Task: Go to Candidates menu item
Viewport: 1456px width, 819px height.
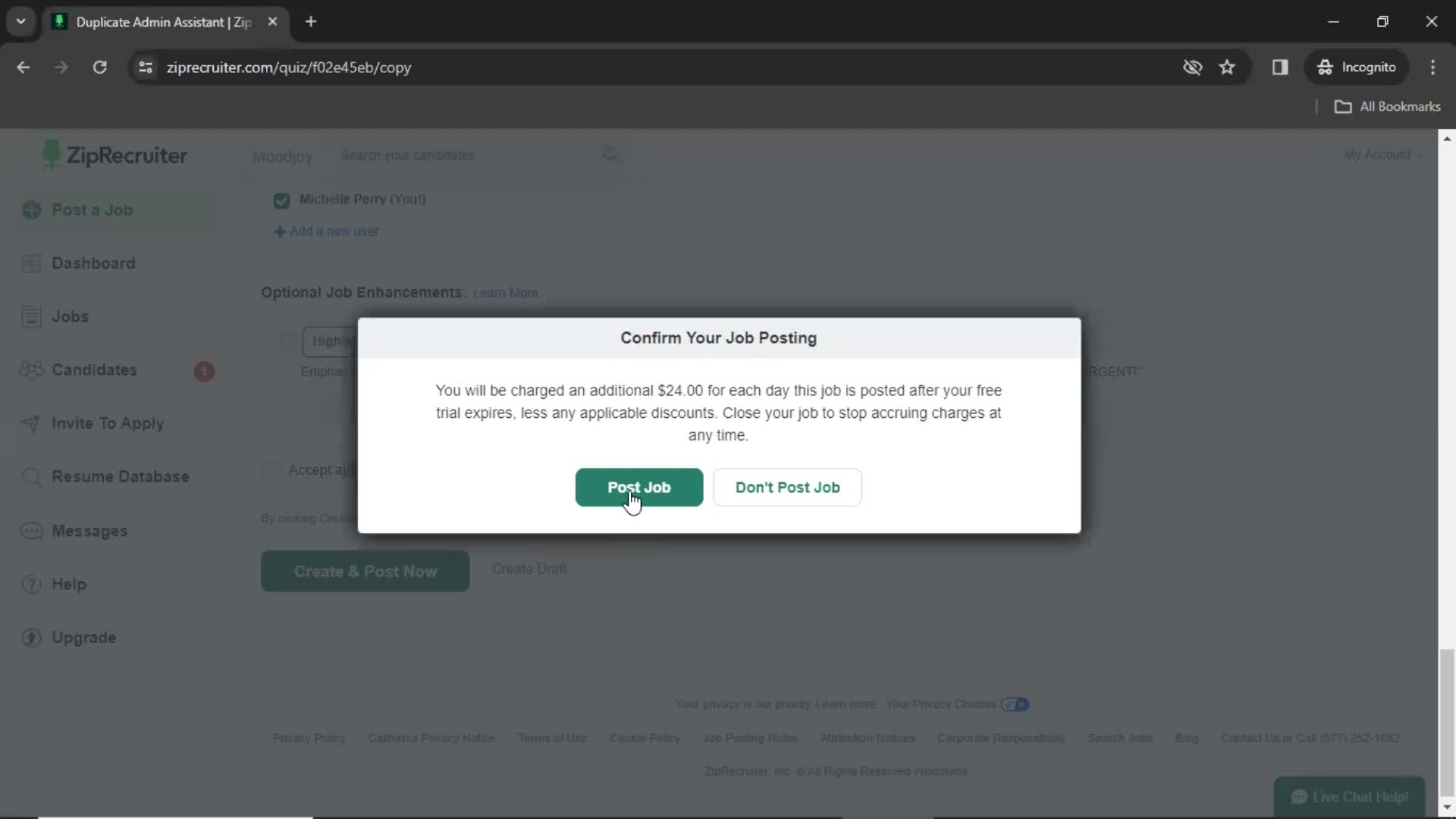Action: point(94,370)
